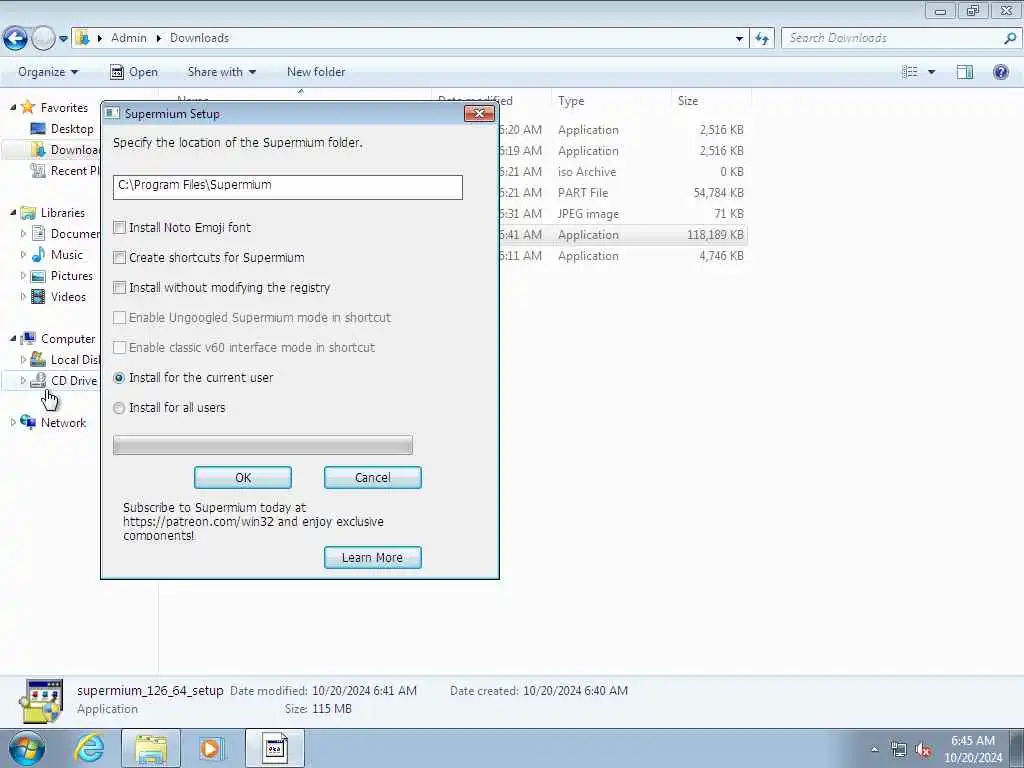Expand the Documents library
Screen dimensions: 1024x768
click(x=24, y=233)
